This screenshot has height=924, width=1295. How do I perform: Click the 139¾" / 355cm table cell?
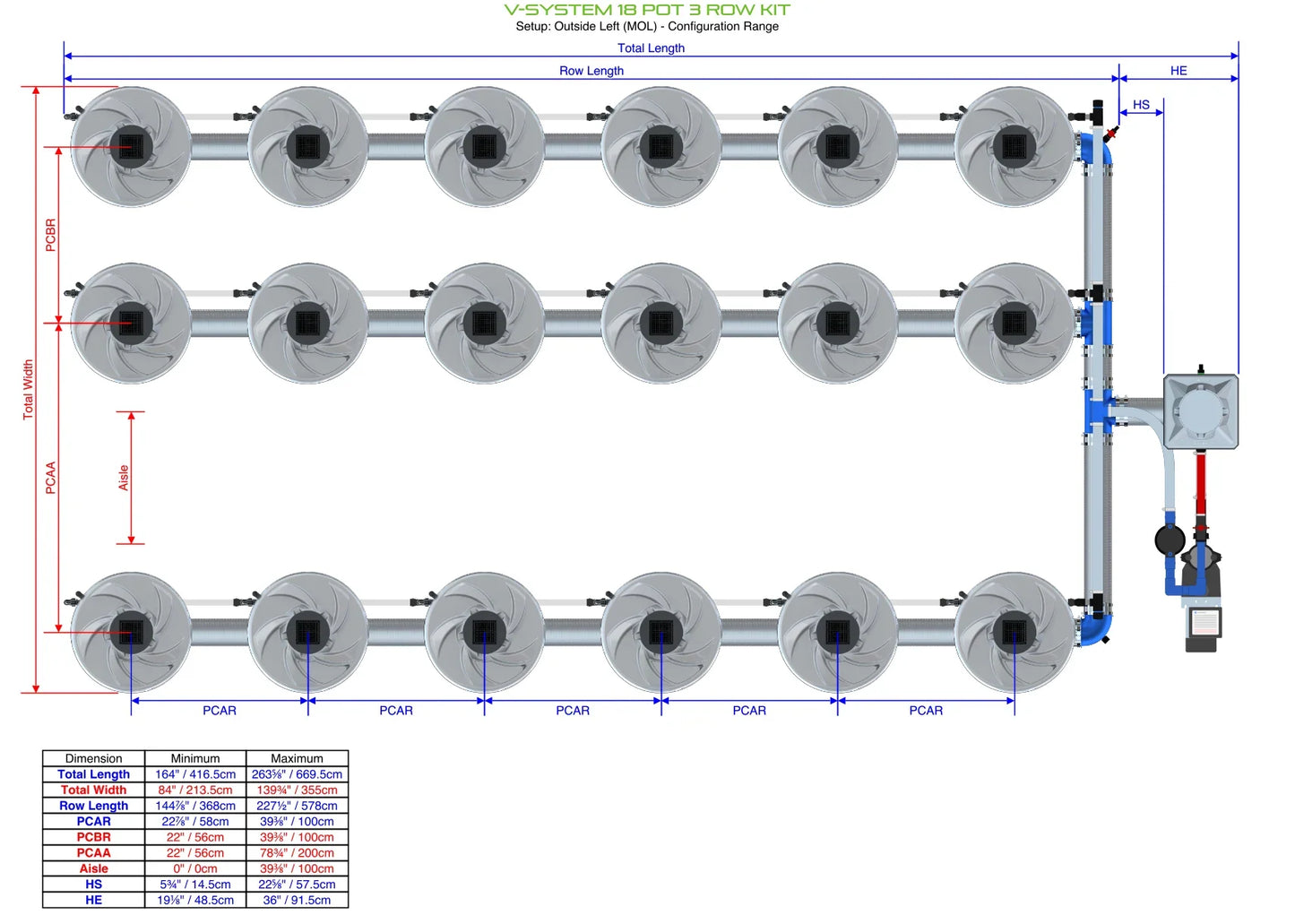coord(297,790)
